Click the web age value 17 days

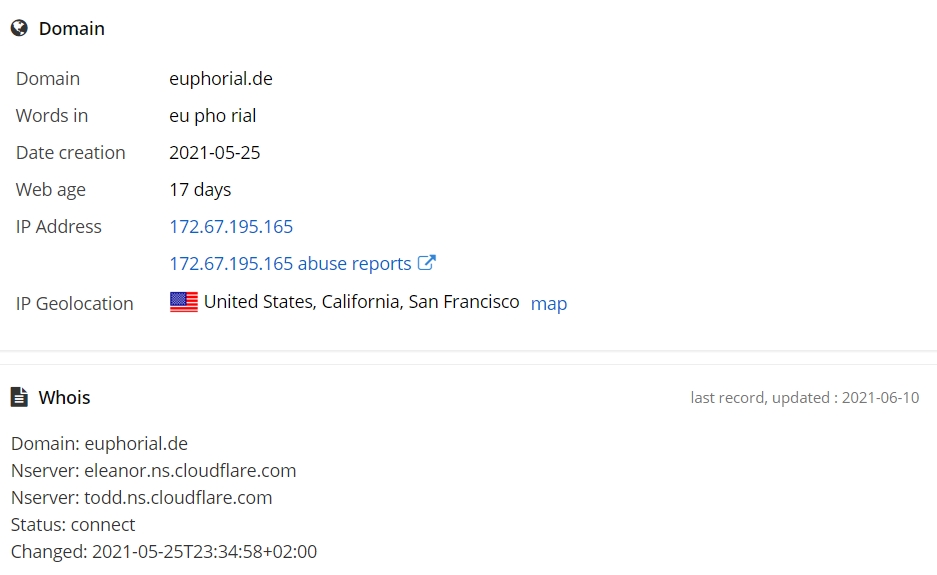(200, 190)
